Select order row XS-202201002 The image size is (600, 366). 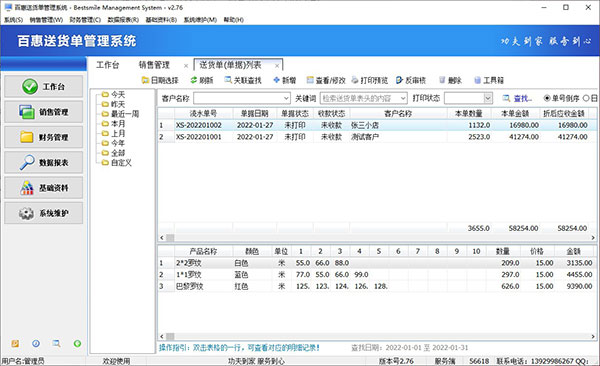(377, 125)
